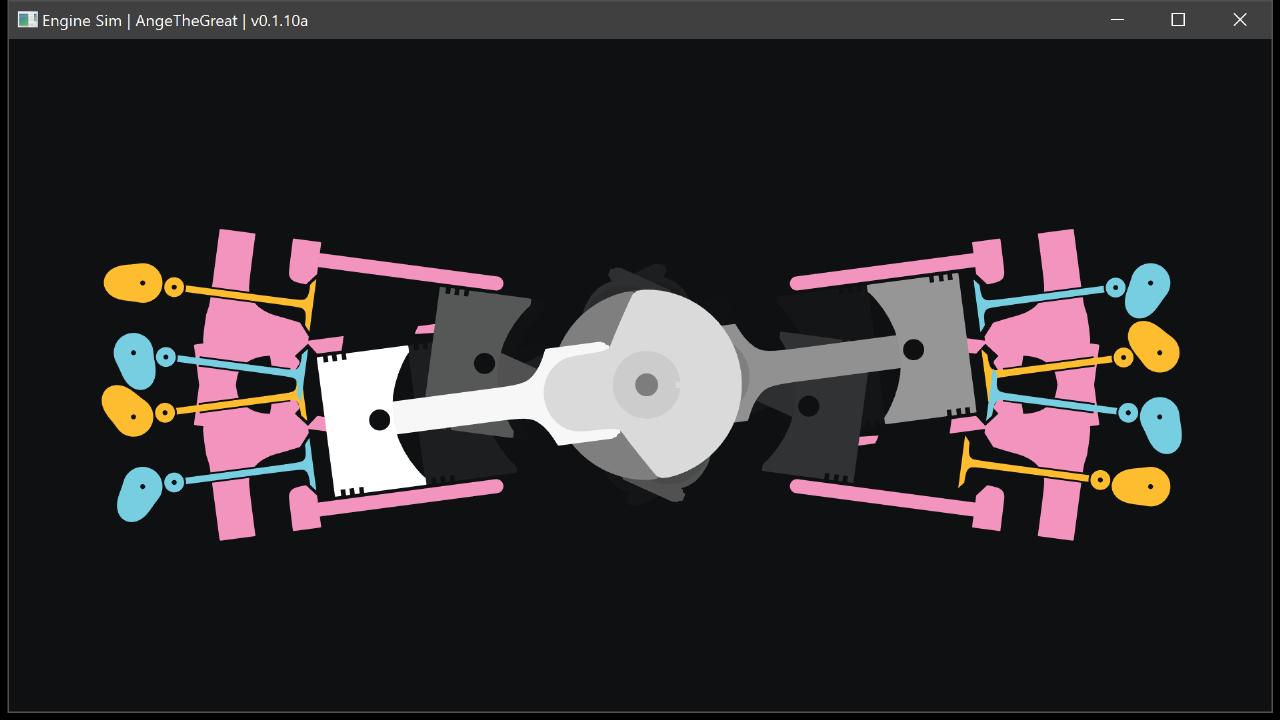Click the upper blue cam lobe on the left

134,360
